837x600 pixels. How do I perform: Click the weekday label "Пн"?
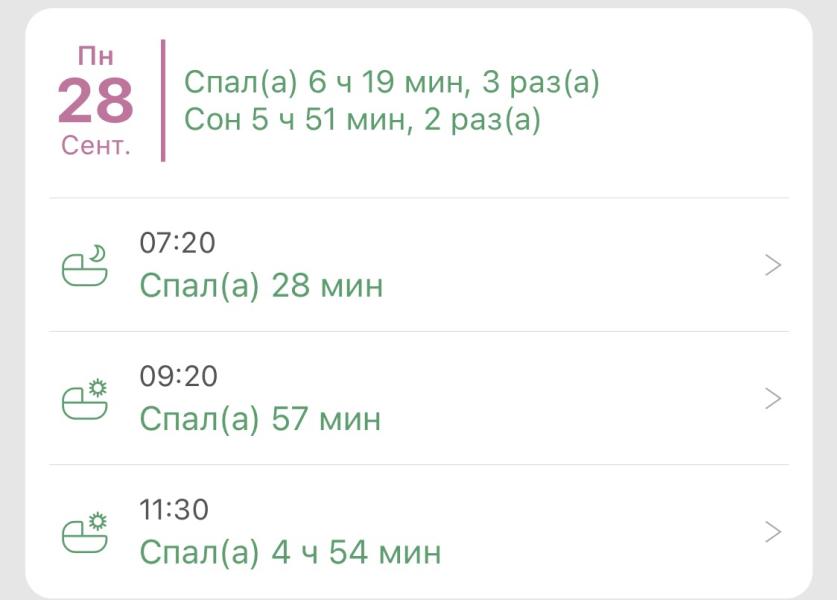coord(95,55)
